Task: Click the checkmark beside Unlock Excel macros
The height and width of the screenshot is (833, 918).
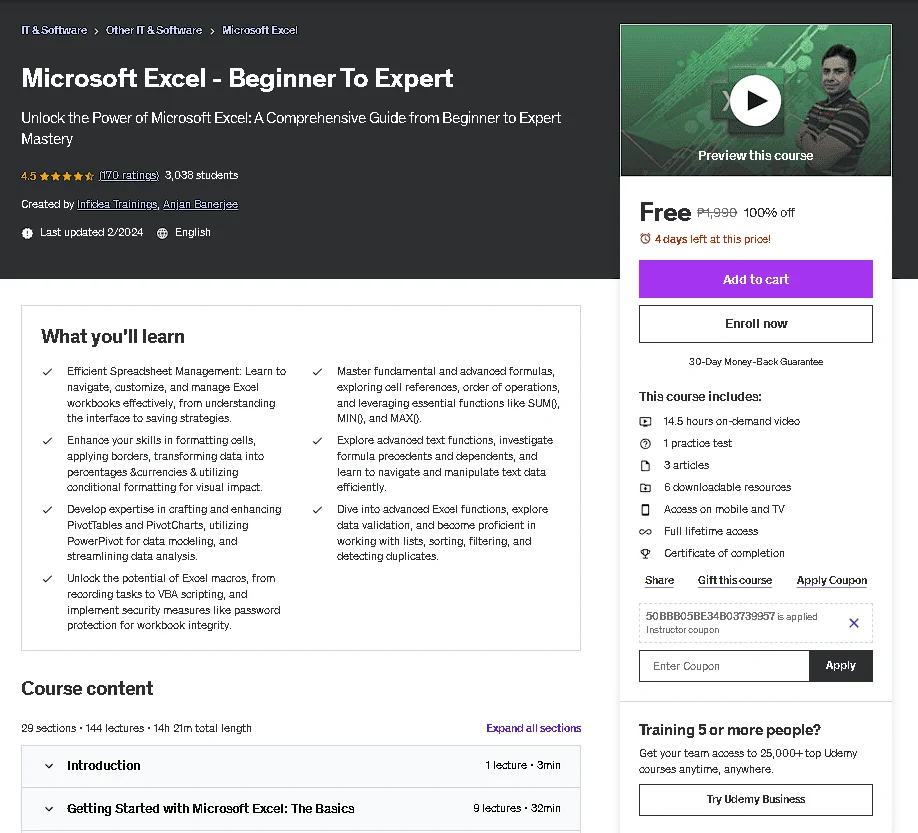Action: [47, 579]
